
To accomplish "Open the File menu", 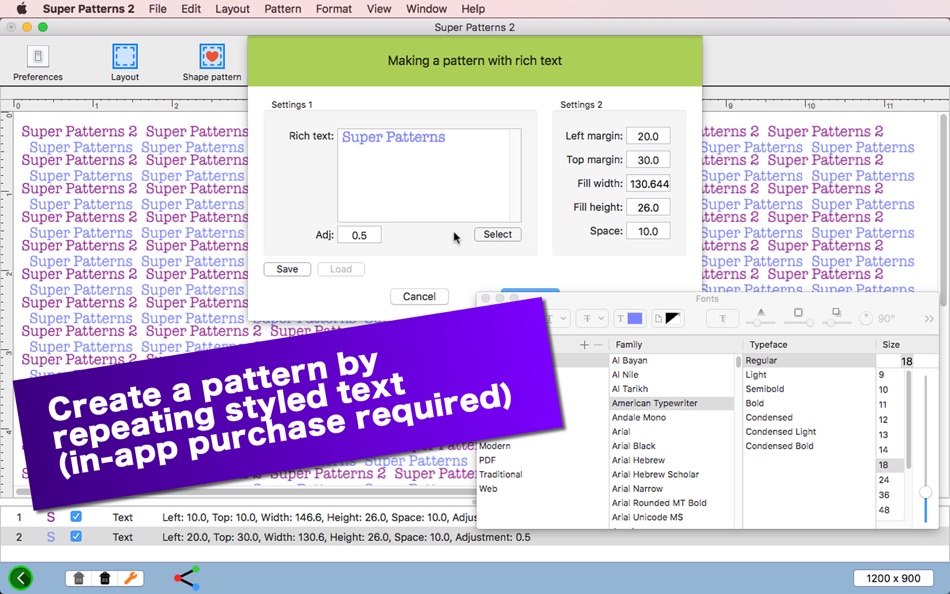I will pyautogui.click(x=158, y=8).
